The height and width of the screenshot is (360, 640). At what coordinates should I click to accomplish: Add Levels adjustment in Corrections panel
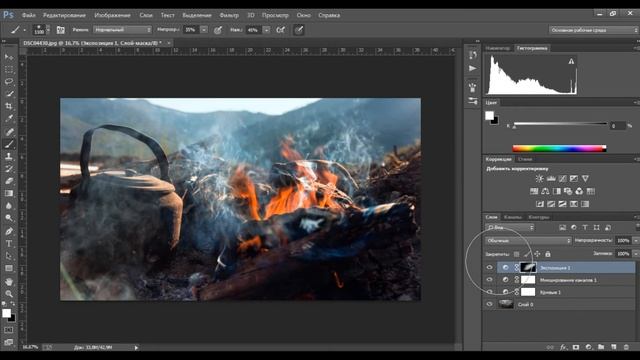click(551, 178)
